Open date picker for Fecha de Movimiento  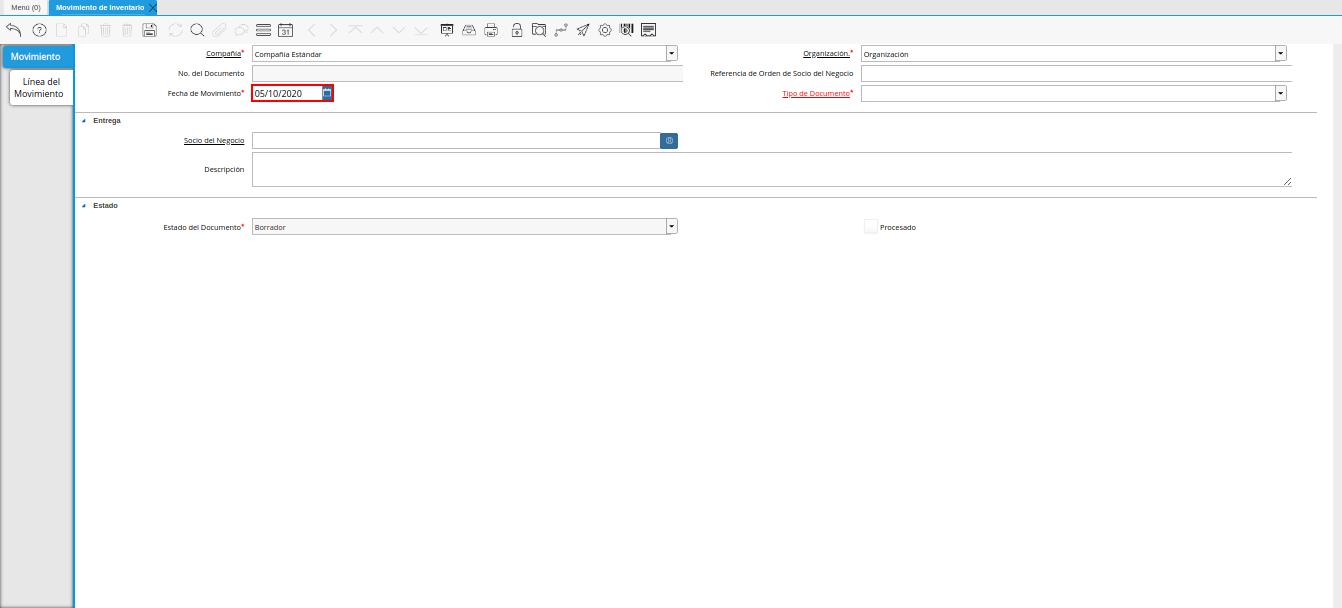327,93
